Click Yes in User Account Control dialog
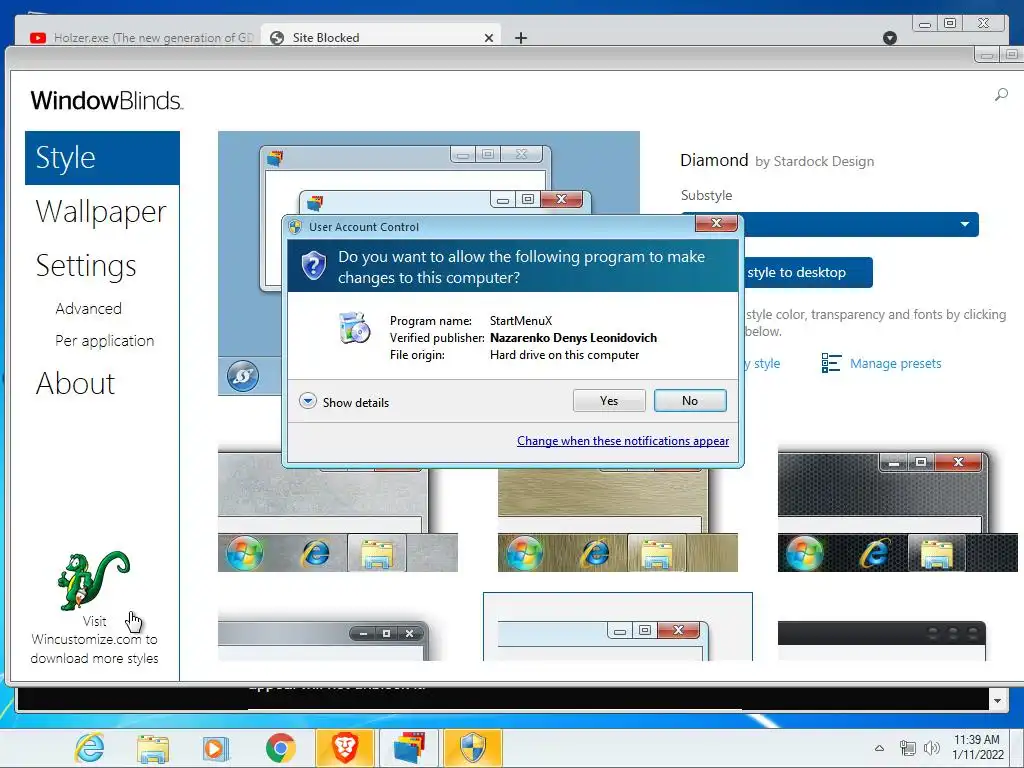The height and width of the screenshot is (768, 1024). pyautogui.click(x=609, y=401)
